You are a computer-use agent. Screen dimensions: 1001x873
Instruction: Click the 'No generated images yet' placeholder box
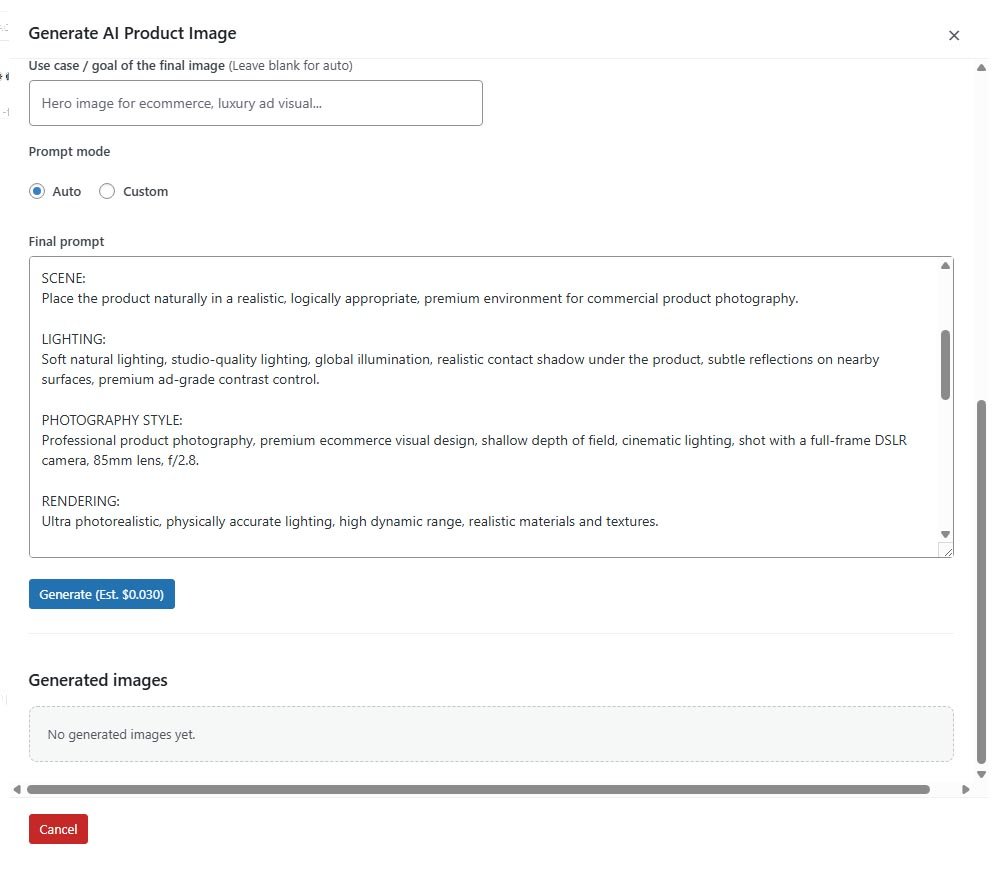pos(490,734)
